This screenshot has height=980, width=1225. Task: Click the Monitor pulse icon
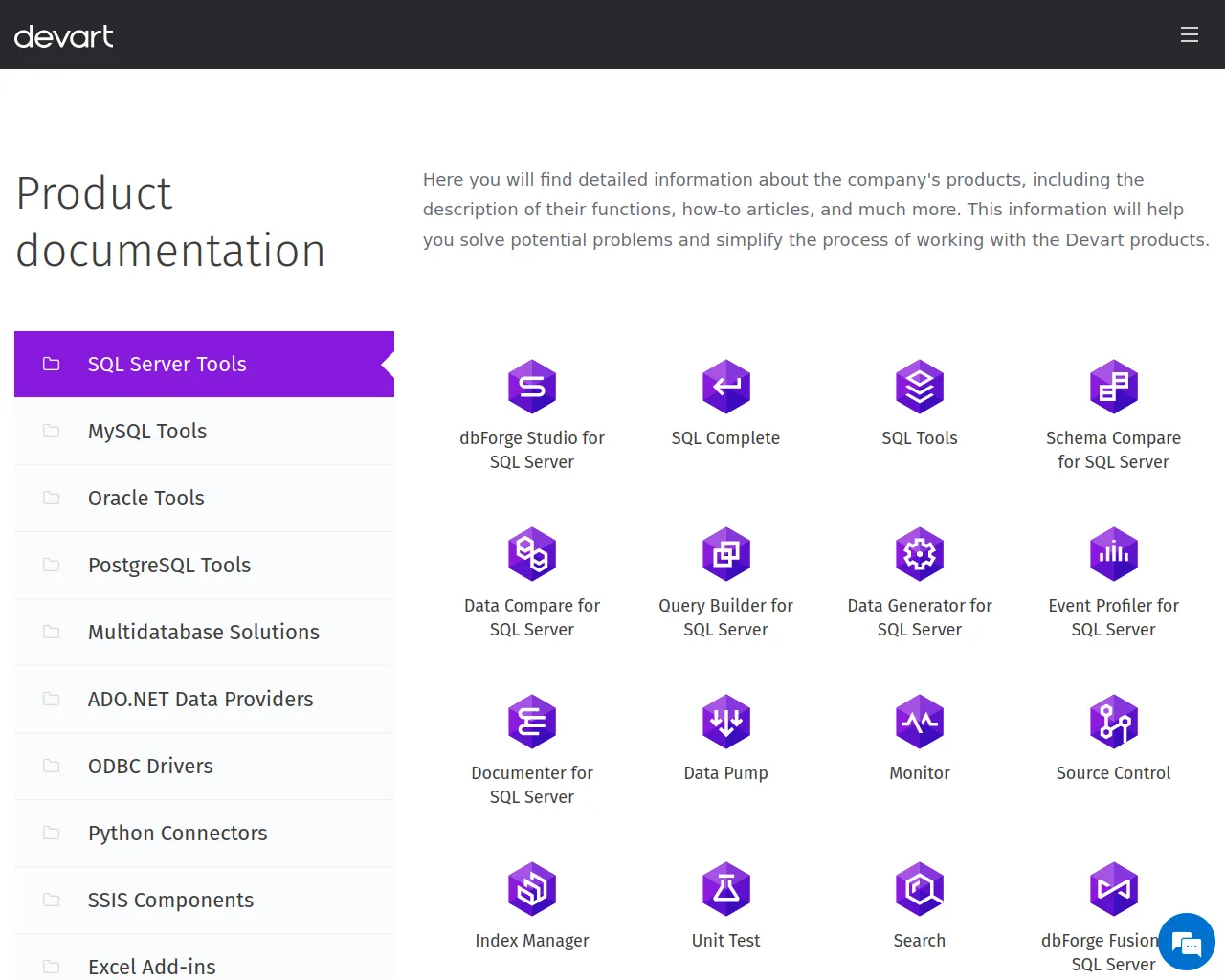(920, 722)
